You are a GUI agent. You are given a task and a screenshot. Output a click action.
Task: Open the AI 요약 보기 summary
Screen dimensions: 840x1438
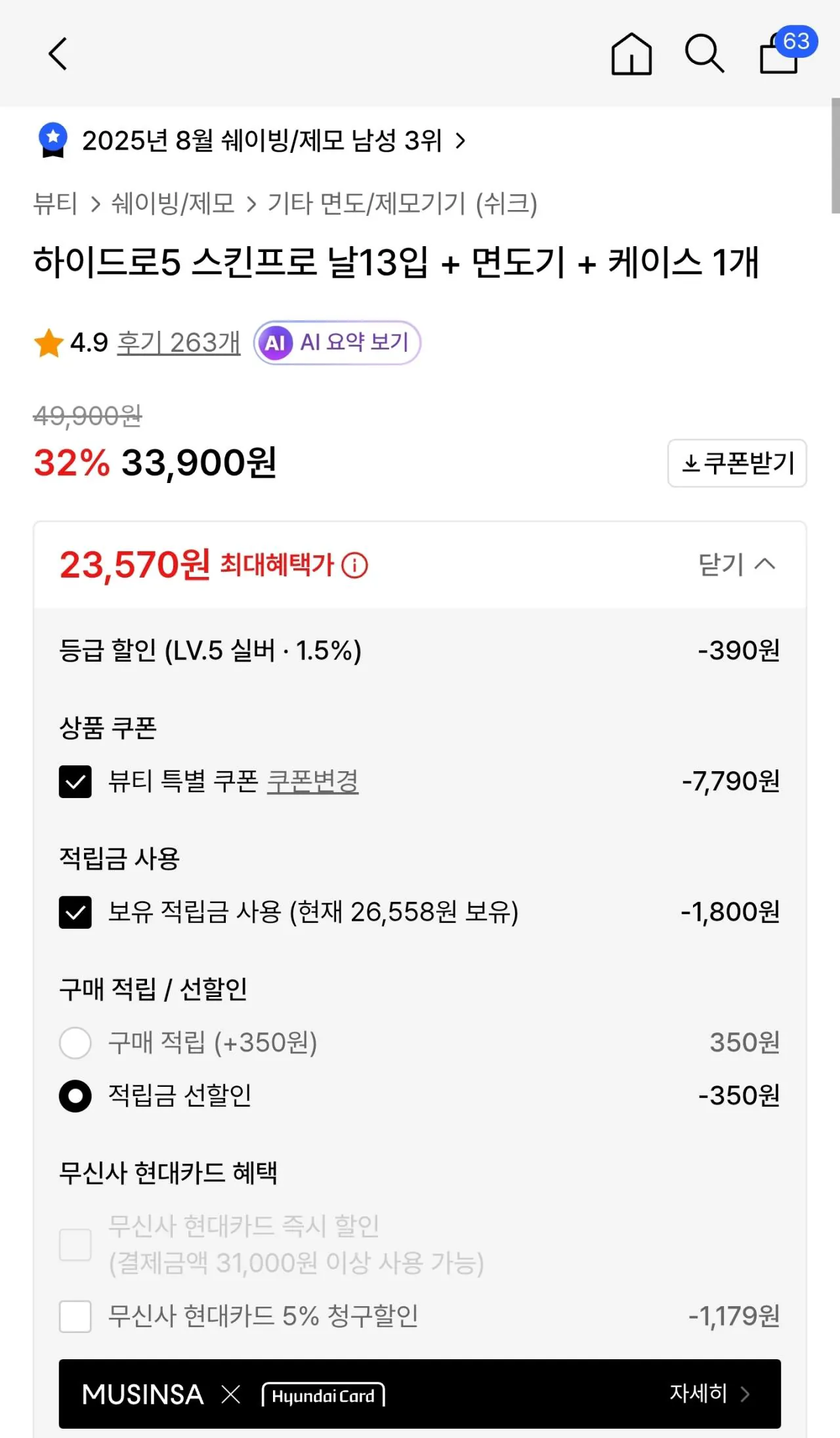337,343
